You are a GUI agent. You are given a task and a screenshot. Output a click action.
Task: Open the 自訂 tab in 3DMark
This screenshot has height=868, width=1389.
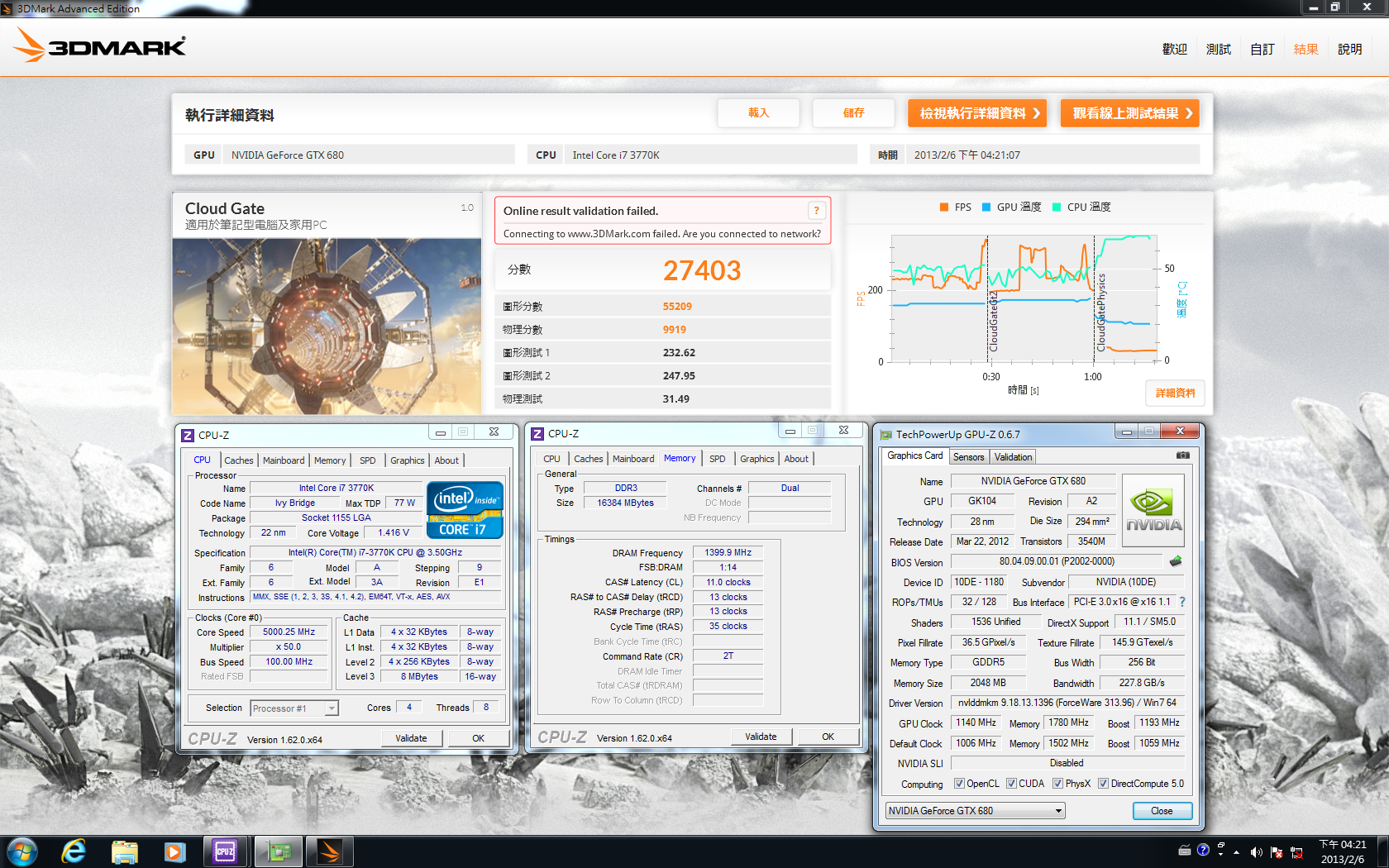point(1263,50)
